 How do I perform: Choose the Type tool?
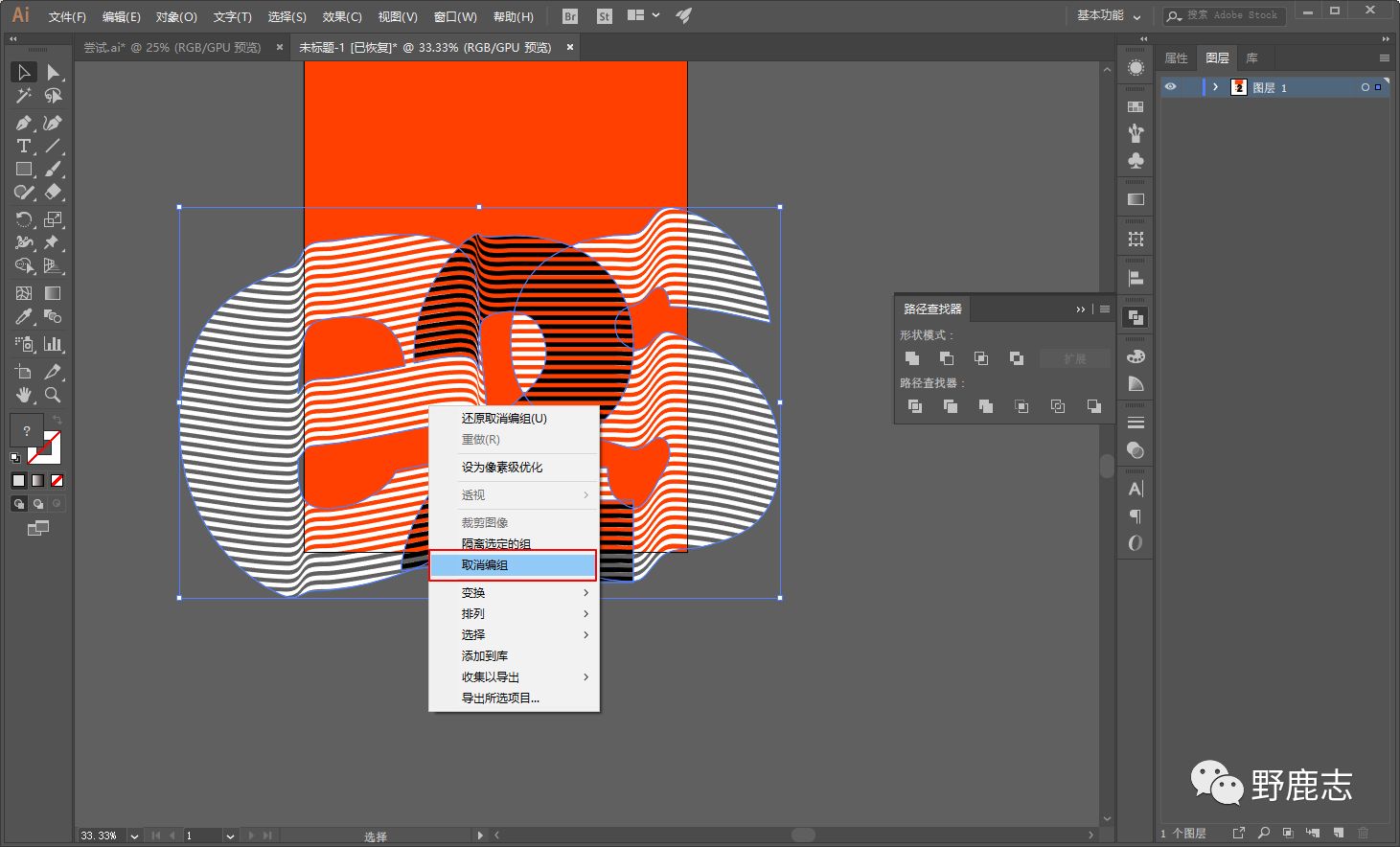23,147
